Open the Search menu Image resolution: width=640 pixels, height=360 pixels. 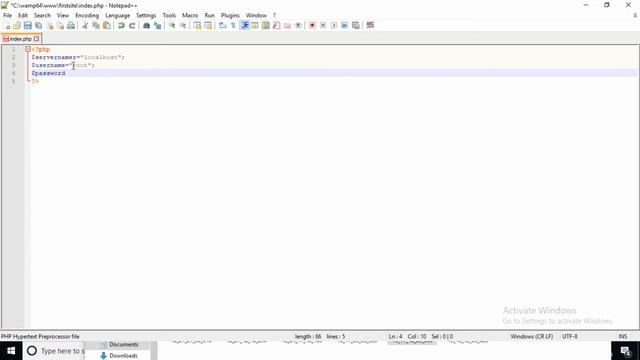(42, 15)
